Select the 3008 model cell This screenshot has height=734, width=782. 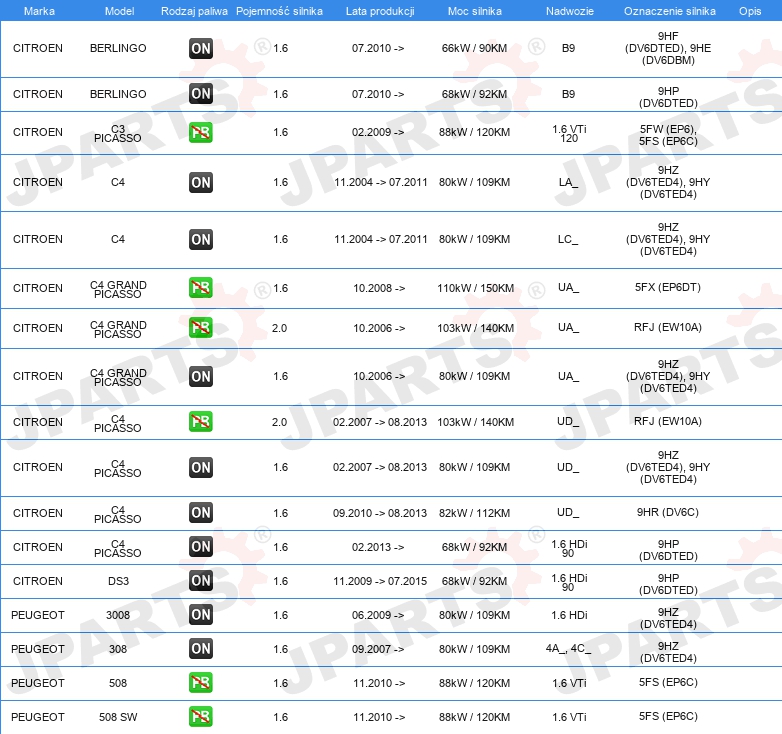118,615
